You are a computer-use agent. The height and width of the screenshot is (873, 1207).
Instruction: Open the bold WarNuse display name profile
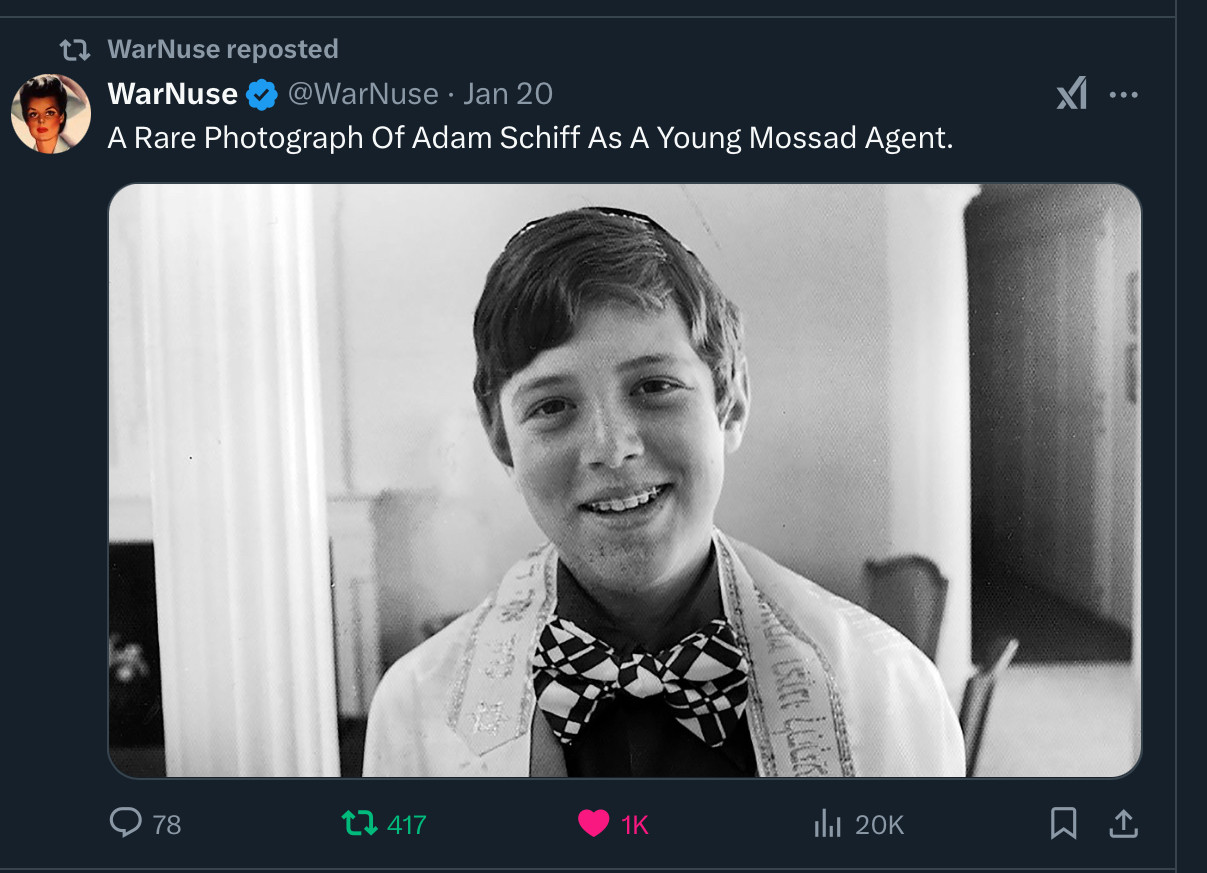(x=172, y=94)
